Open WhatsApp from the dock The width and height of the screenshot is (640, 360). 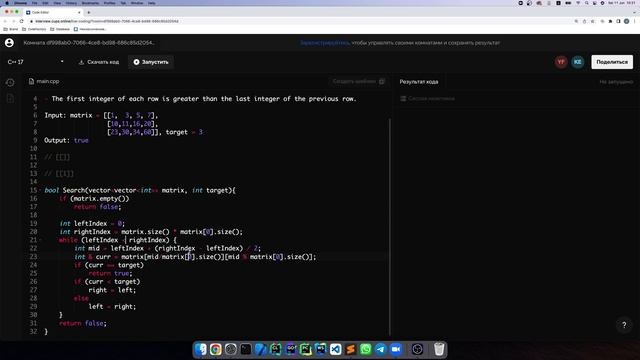coord(366,349)
